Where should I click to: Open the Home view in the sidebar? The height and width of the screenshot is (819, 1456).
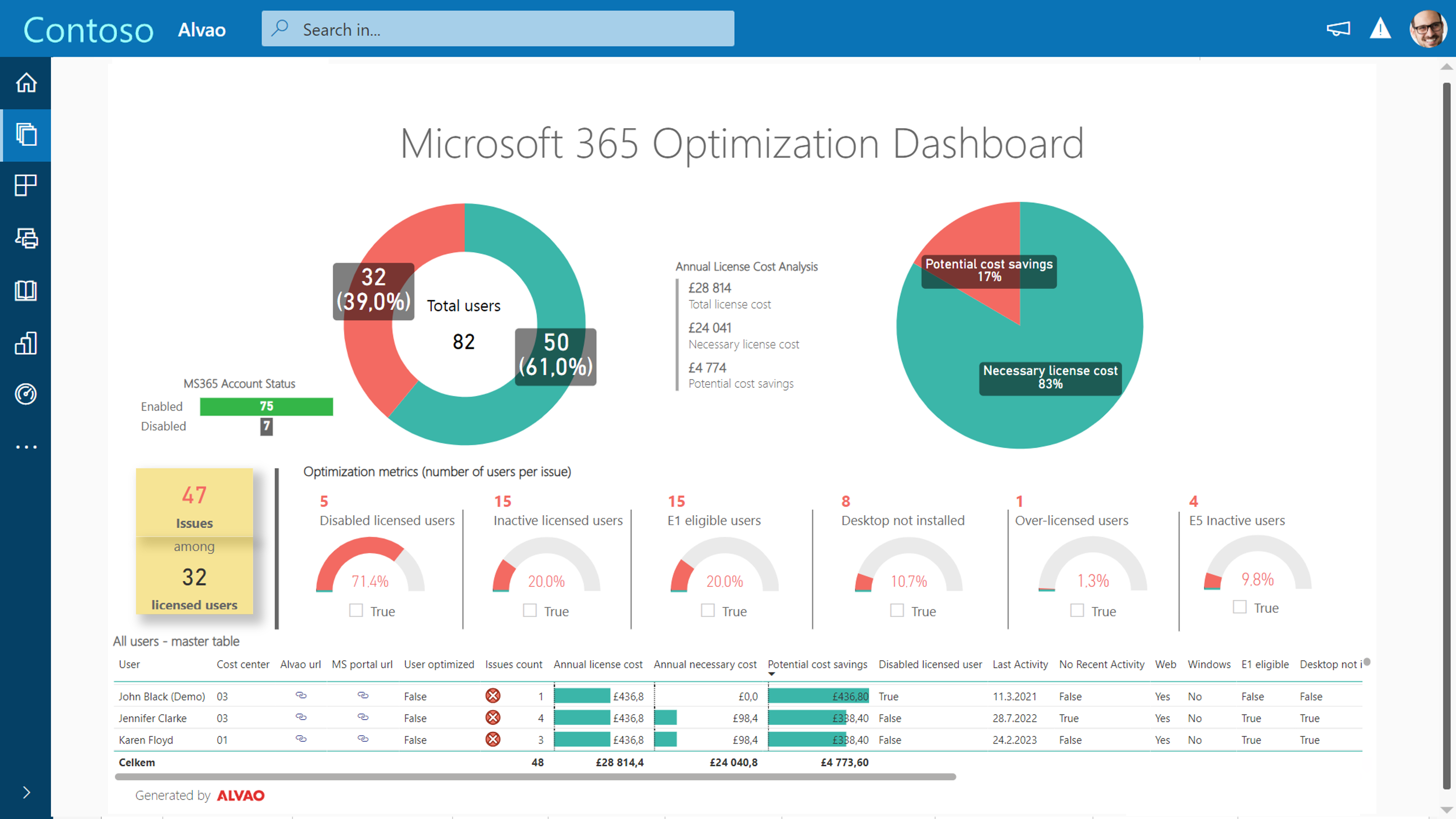click(25, 82)
